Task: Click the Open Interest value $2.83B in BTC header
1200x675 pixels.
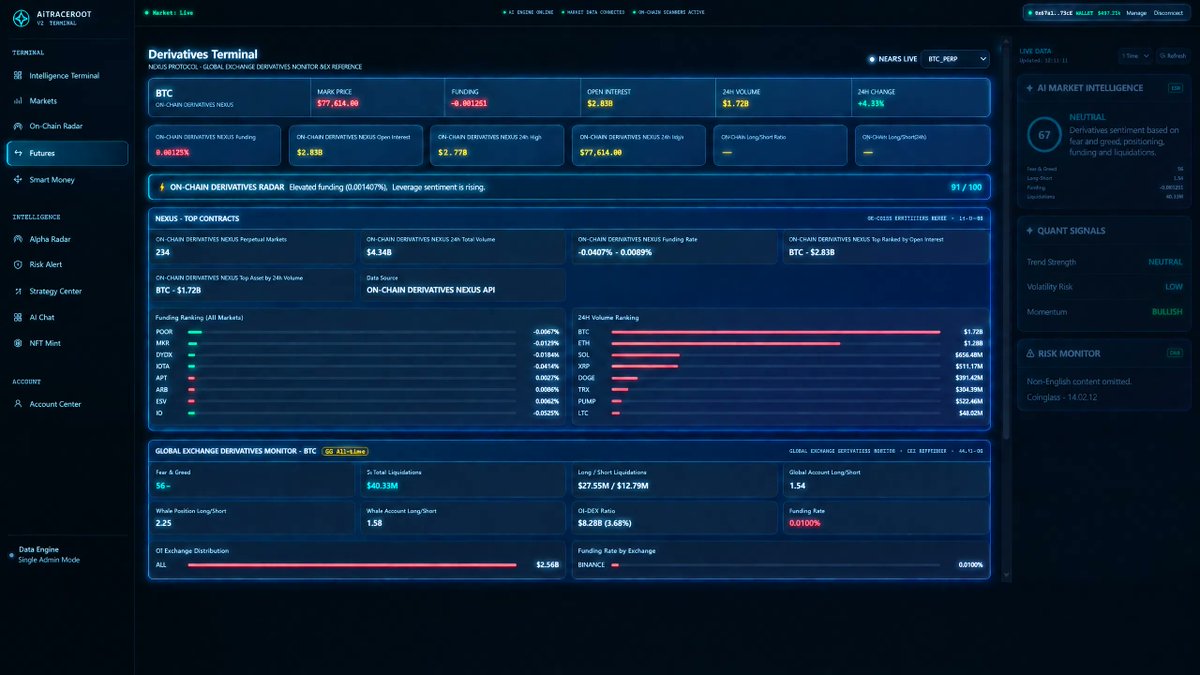Action: (600, 103)
